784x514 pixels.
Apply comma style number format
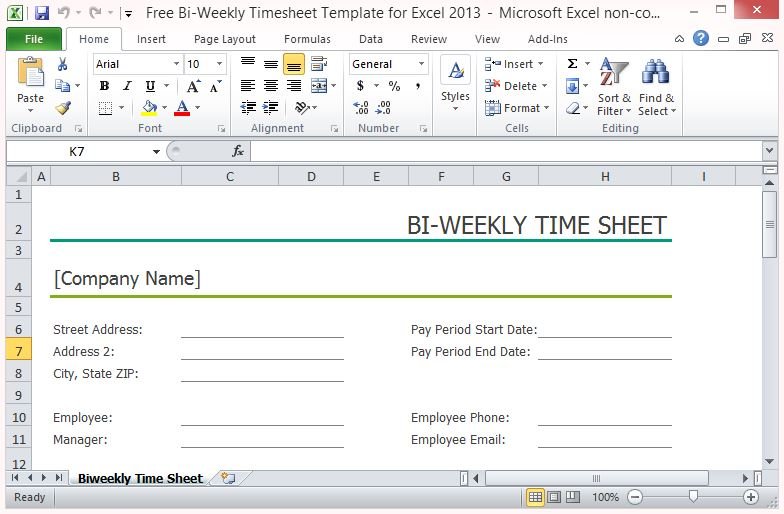[x=418, y=86]
